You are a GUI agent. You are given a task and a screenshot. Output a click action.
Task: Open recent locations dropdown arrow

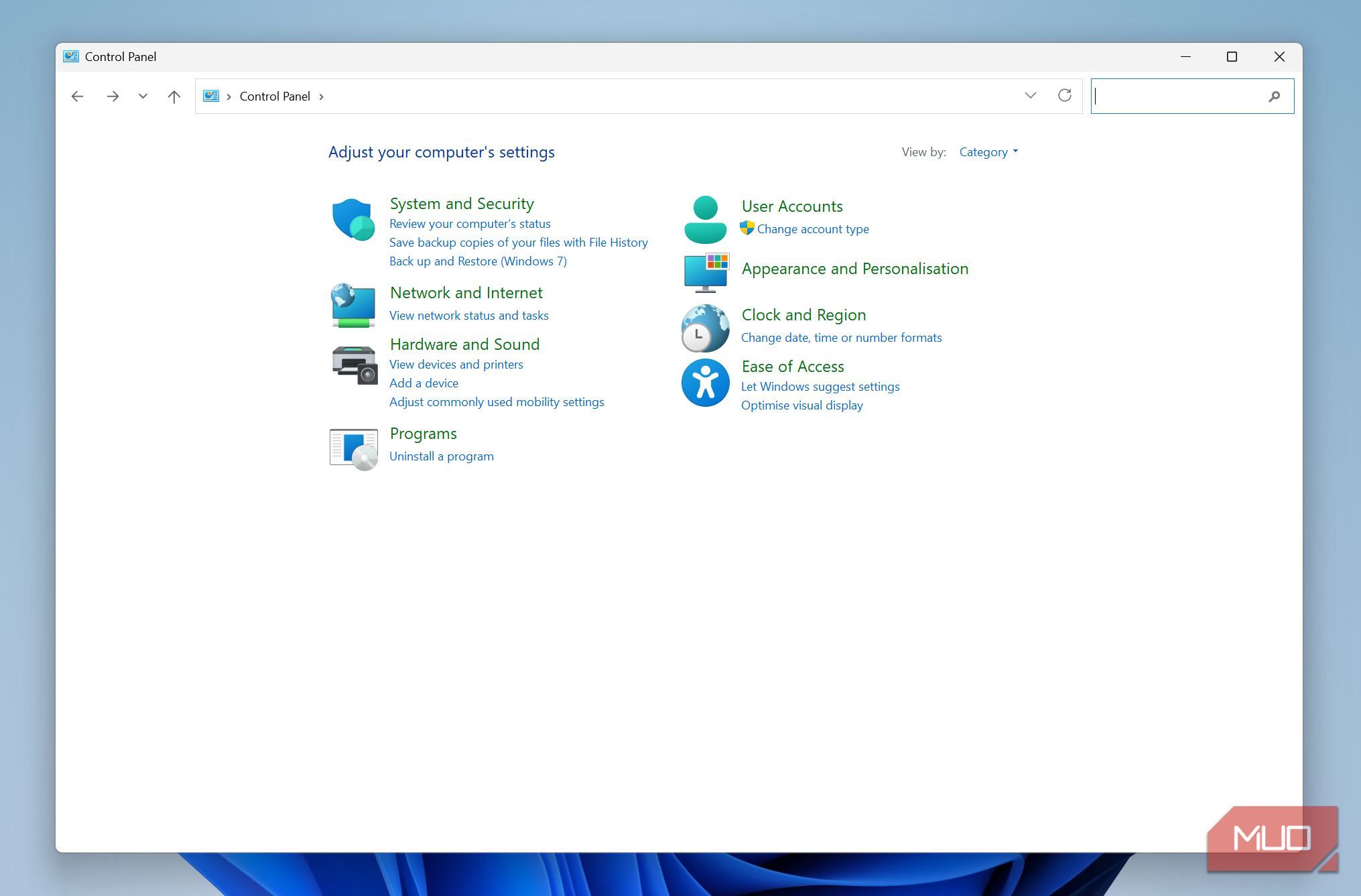(x=143, y=97)
